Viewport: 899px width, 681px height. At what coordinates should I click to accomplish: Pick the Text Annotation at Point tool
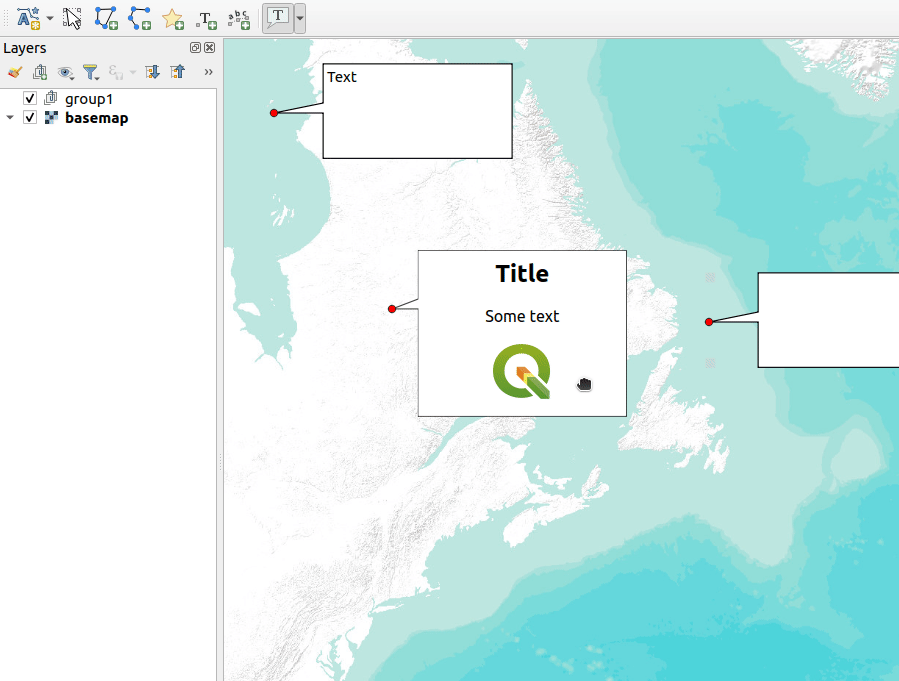point(206,18)
